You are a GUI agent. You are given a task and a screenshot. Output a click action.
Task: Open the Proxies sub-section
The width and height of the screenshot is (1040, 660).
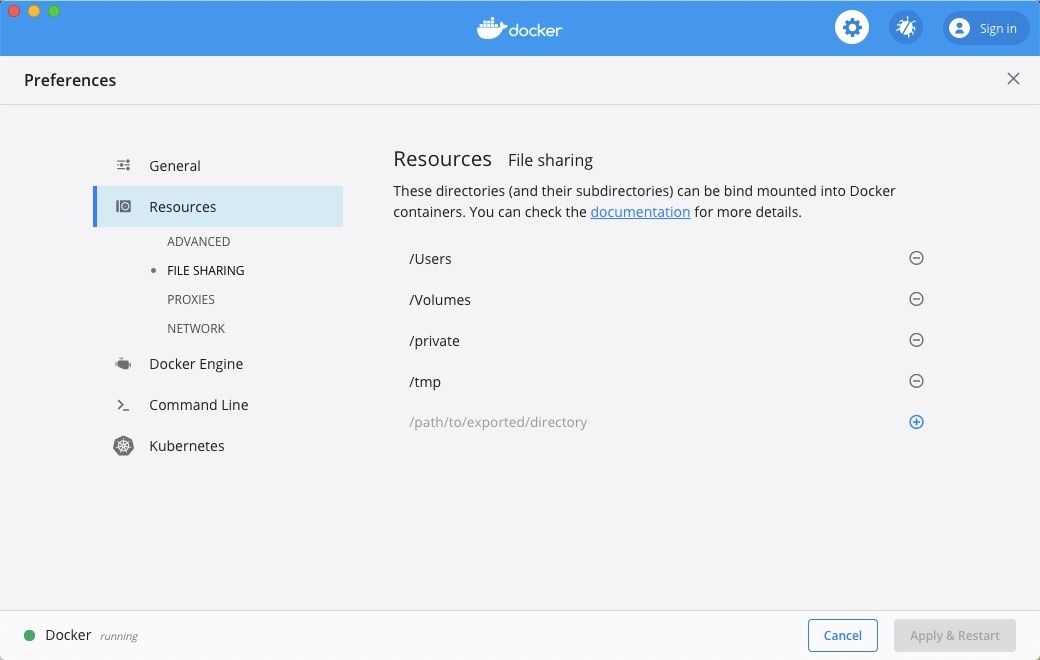[191, 300]
